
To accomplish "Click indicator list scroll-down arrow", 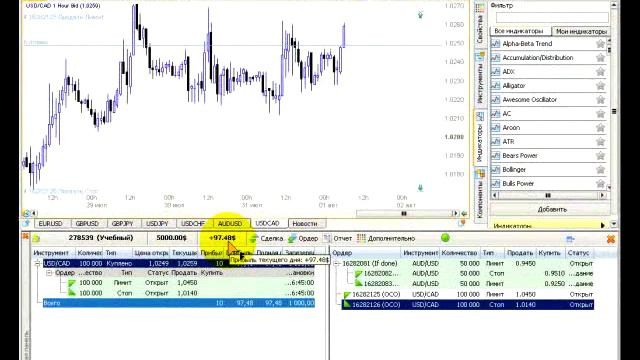I will [609, 187].
